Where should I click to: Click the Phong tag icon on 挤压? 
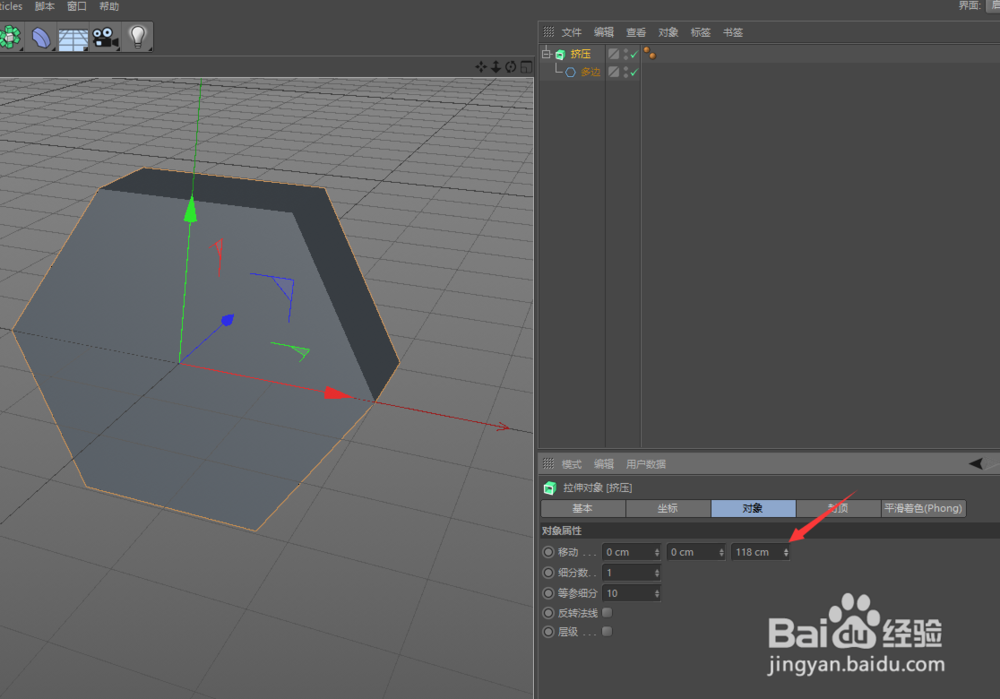point(650,53)
